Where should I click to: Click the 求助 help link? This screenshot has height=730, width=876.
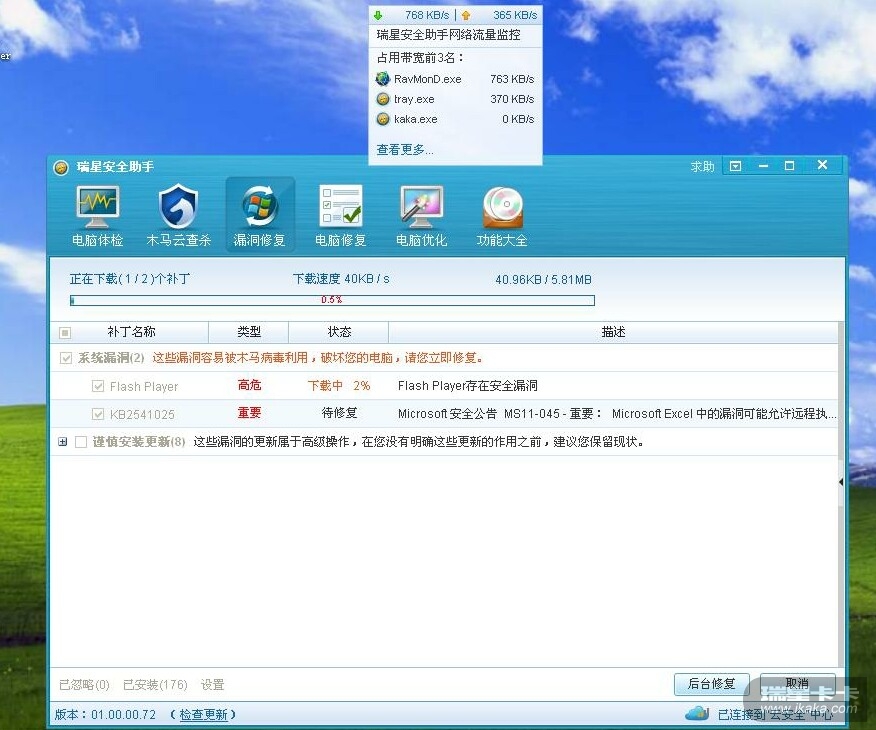point(702,166)
